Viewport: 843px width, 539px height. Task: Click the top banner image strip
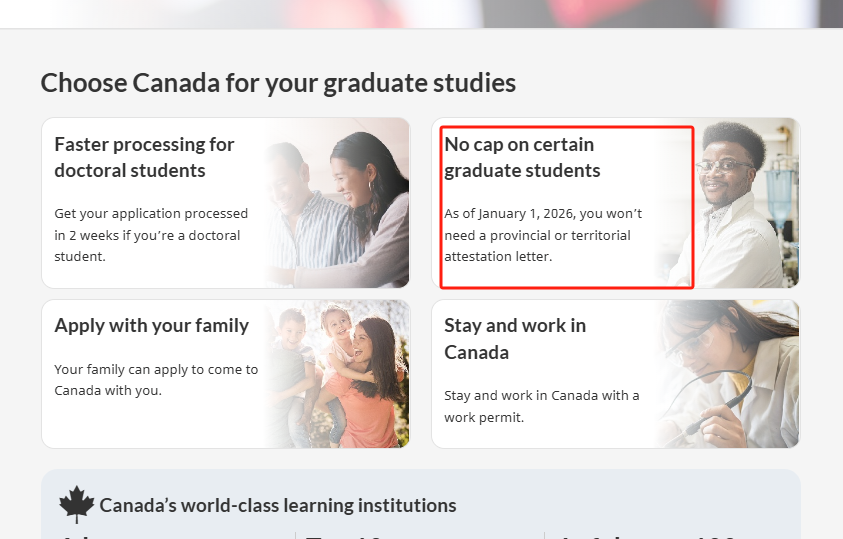tap(421, 13)
